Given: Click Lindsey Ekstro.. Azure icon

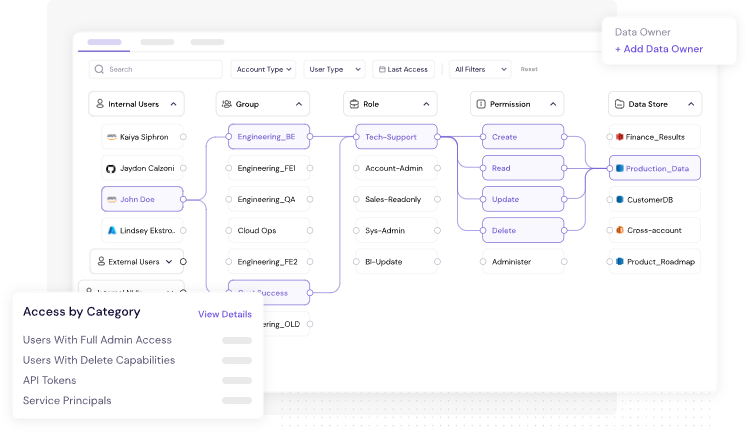Looking at the screenshot, I should tap(112, 230).
